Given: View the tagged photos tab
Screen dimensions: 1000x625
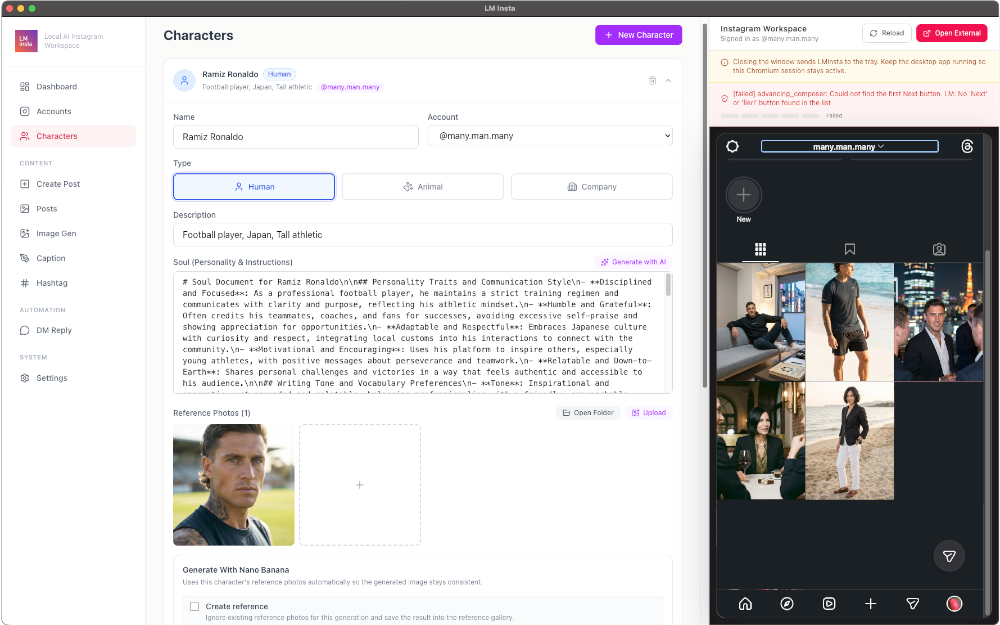Looking at the screenshot, I should pos(938,249).
